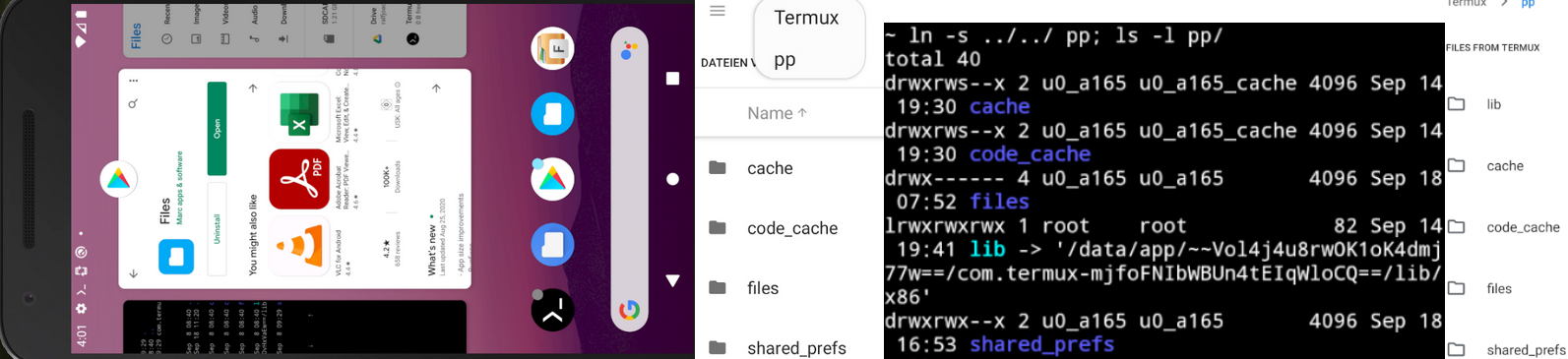
Task: Tap the Google Assistant dots in the search pill
Action: click(629, 50)
